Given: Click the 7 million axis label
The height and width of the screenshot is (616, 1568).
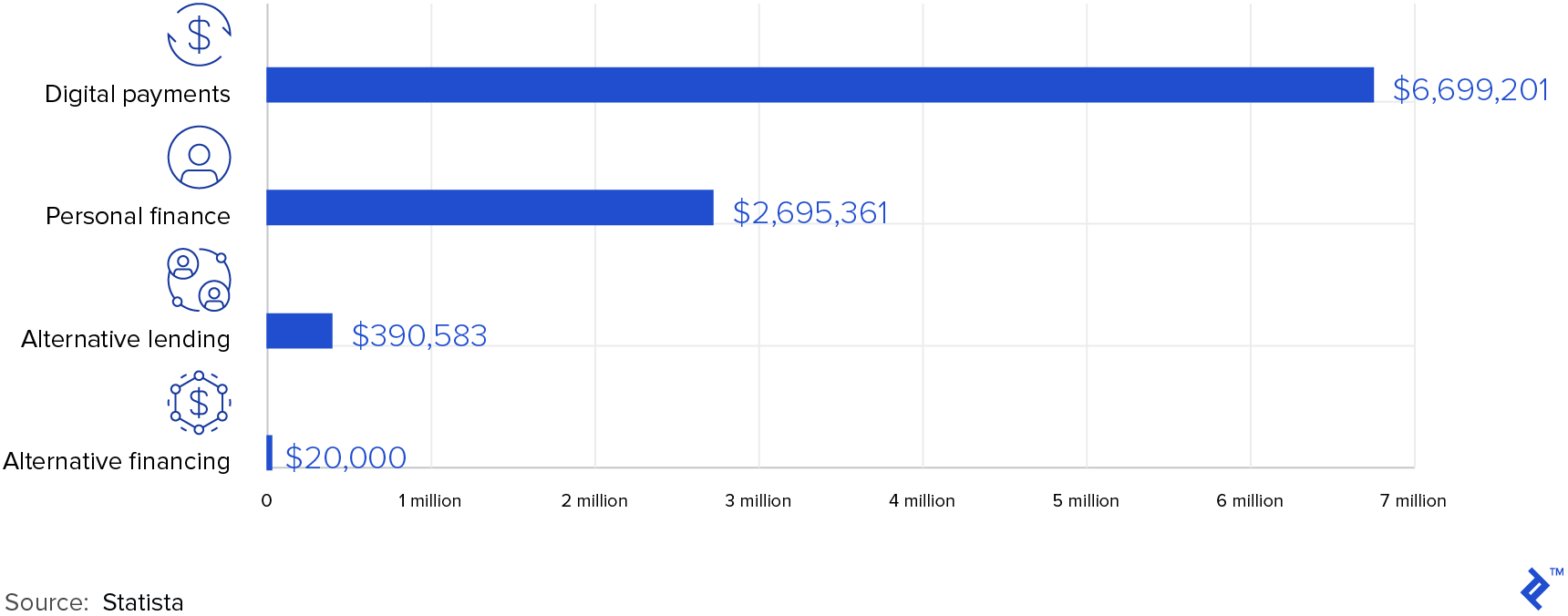Looking at the screenshot, I should [x=1413, y=501].
